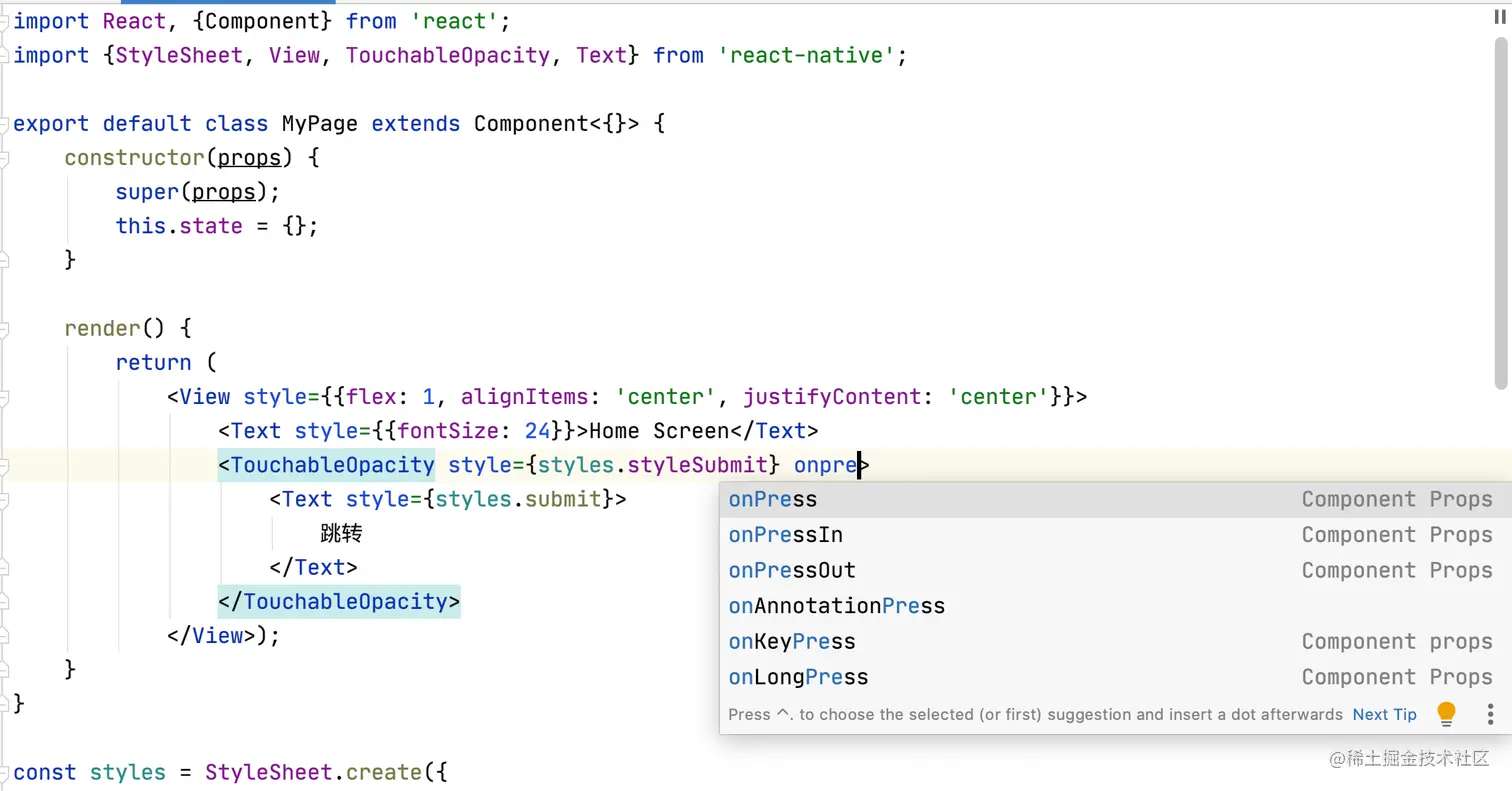The image size is (1512, 791).
Task: Click the 'return' keyword
Action: pos(154,363)
